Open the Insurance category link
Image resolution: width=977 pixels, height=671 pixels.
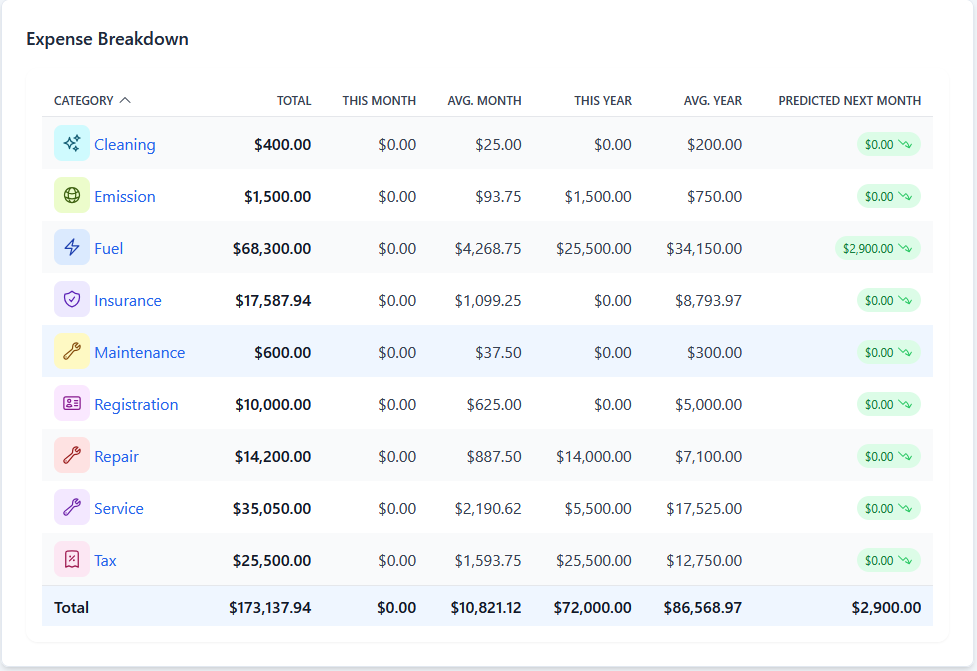point(128,300)
